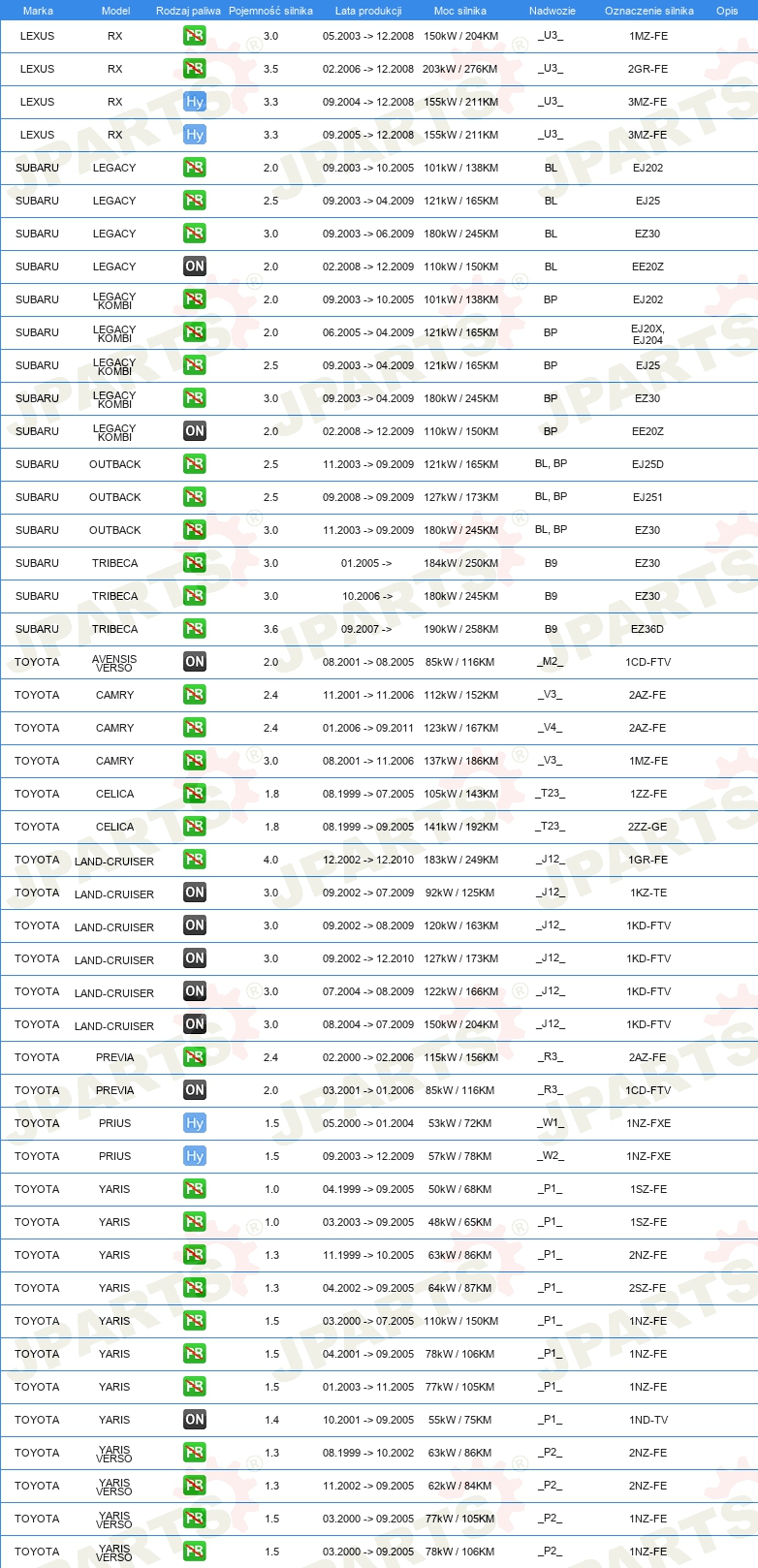Click the Marka column header
This screenshot has width=758, height=1568.
point(38,11)
